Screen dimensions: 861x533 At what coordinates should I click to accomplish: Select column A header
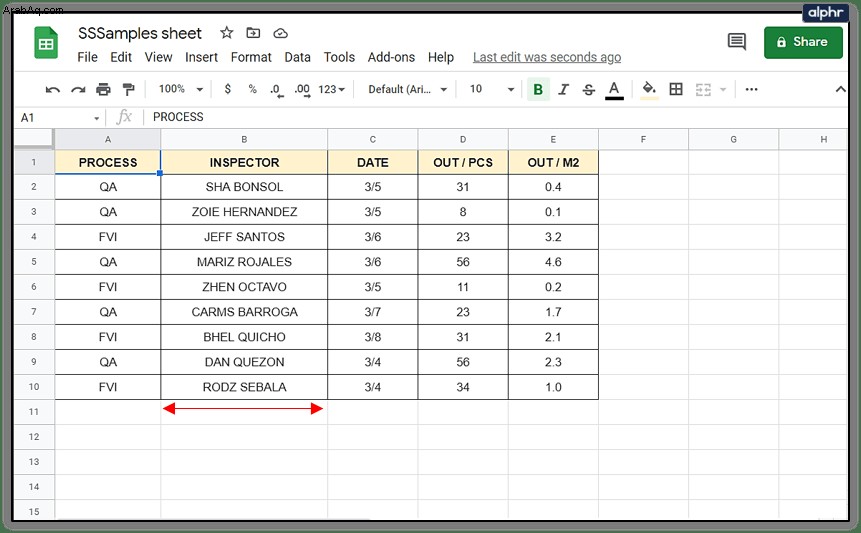(x=108, y=139)
